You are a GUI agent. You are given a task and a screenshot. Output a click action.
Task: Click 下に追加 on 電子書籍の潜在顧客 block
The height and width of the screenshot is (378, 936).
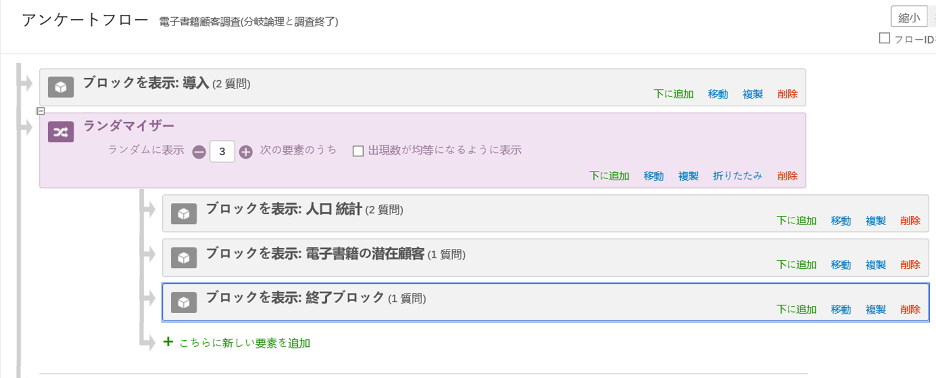[796, 265]
